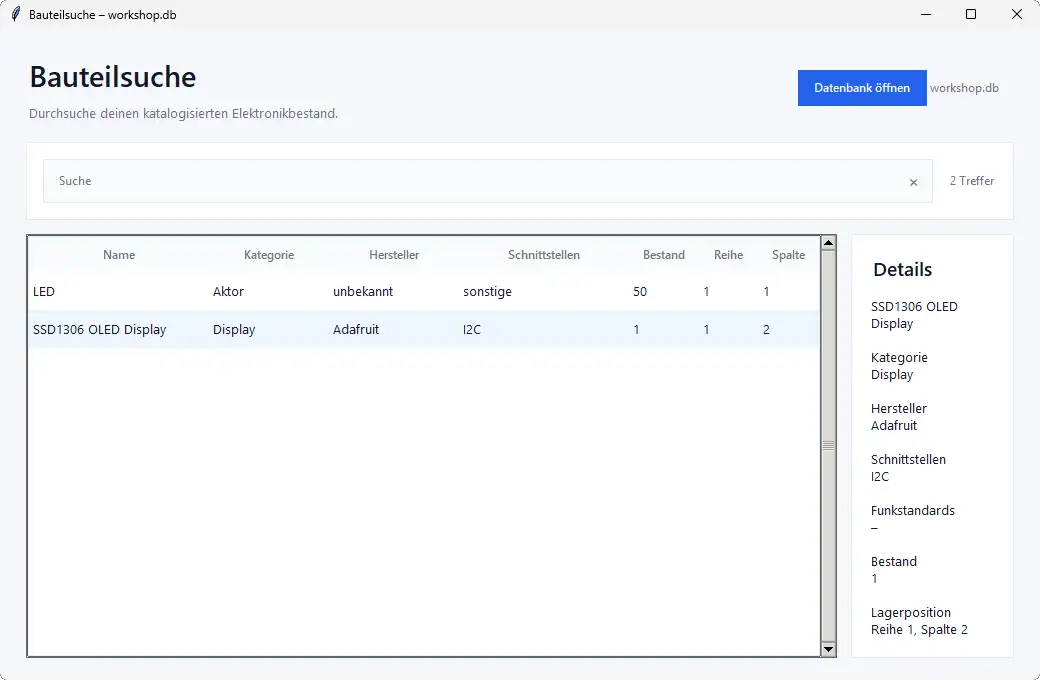Open the Datenbank öffnen dialog
The width and height of the screenshot is (1040, 680).
(862, 88)
